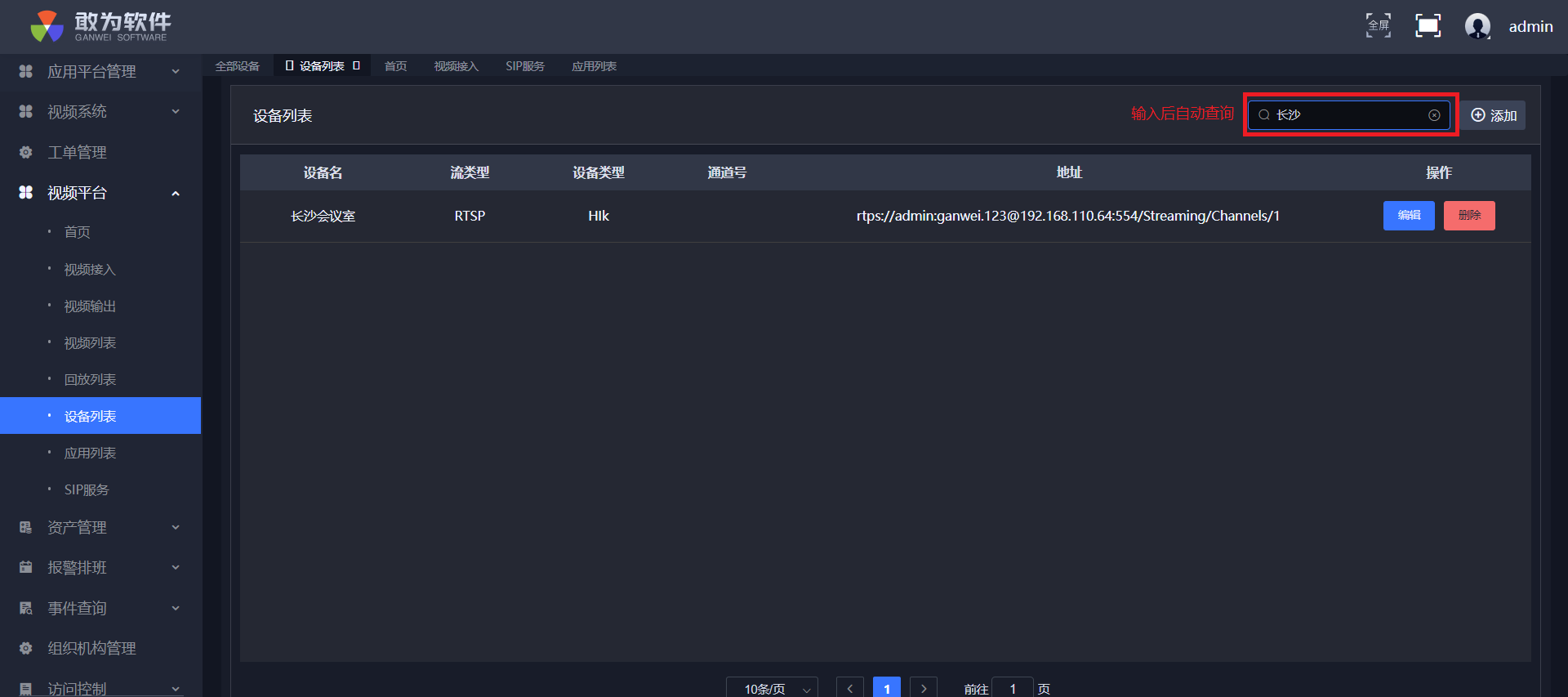The image size is (1568, 697).
Task: Click the 前往 page number input
Action: tap(1013, 689)
